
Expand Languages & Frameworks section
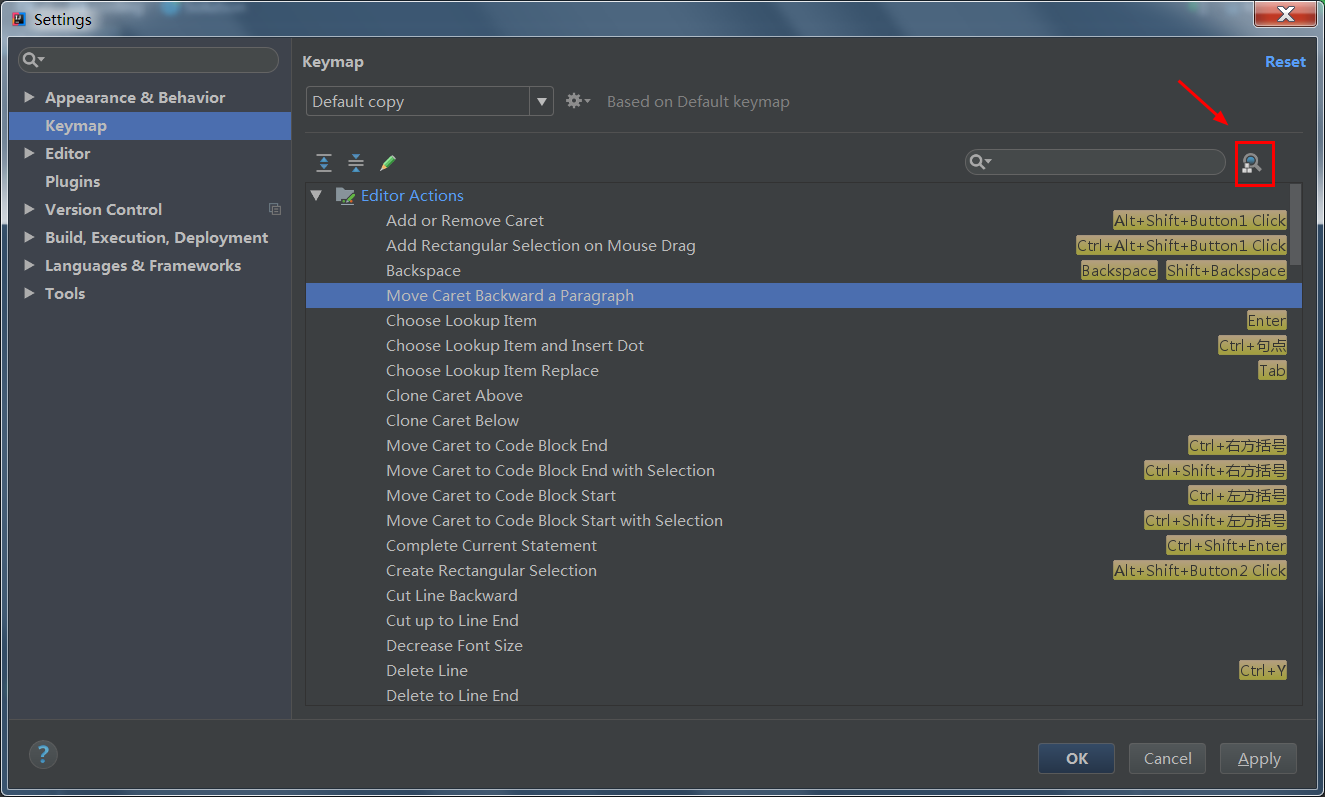pyautogui.click(x=29, y=265)
